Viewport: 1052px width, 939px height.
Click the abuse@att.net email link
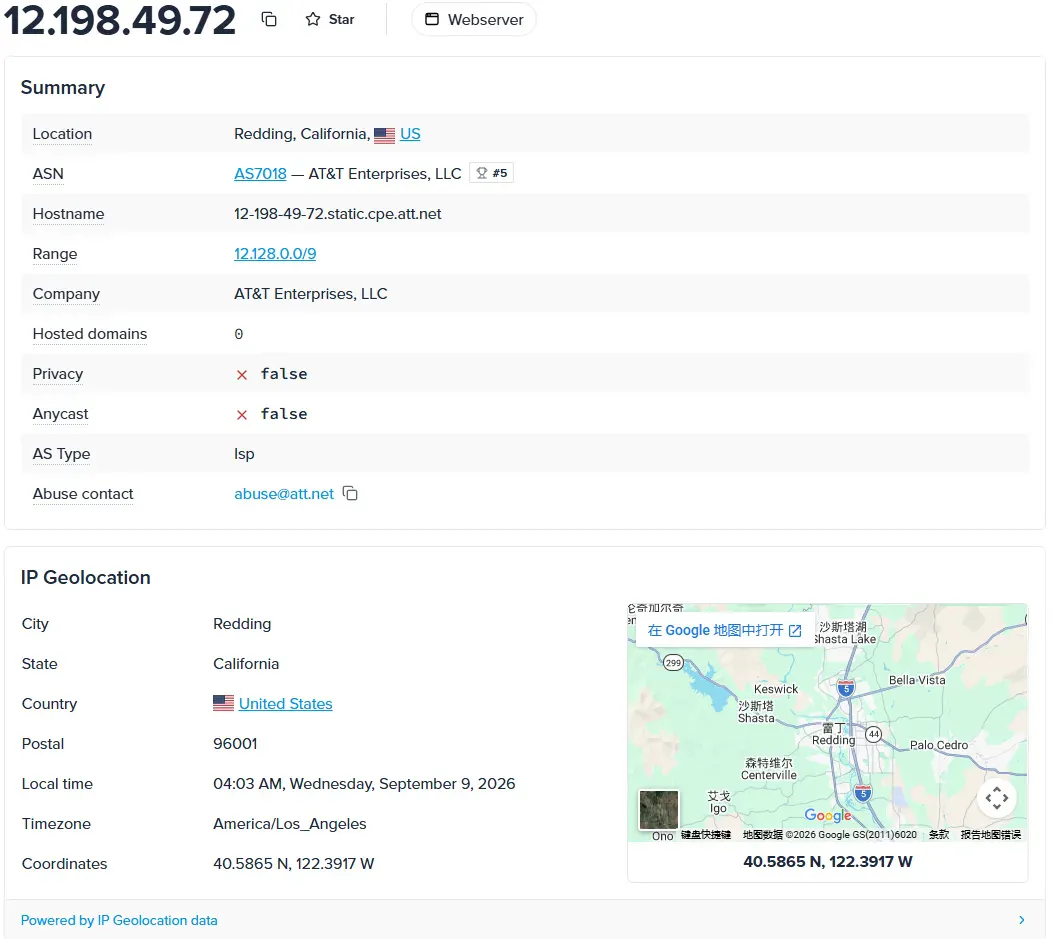[x=284, y=494]
